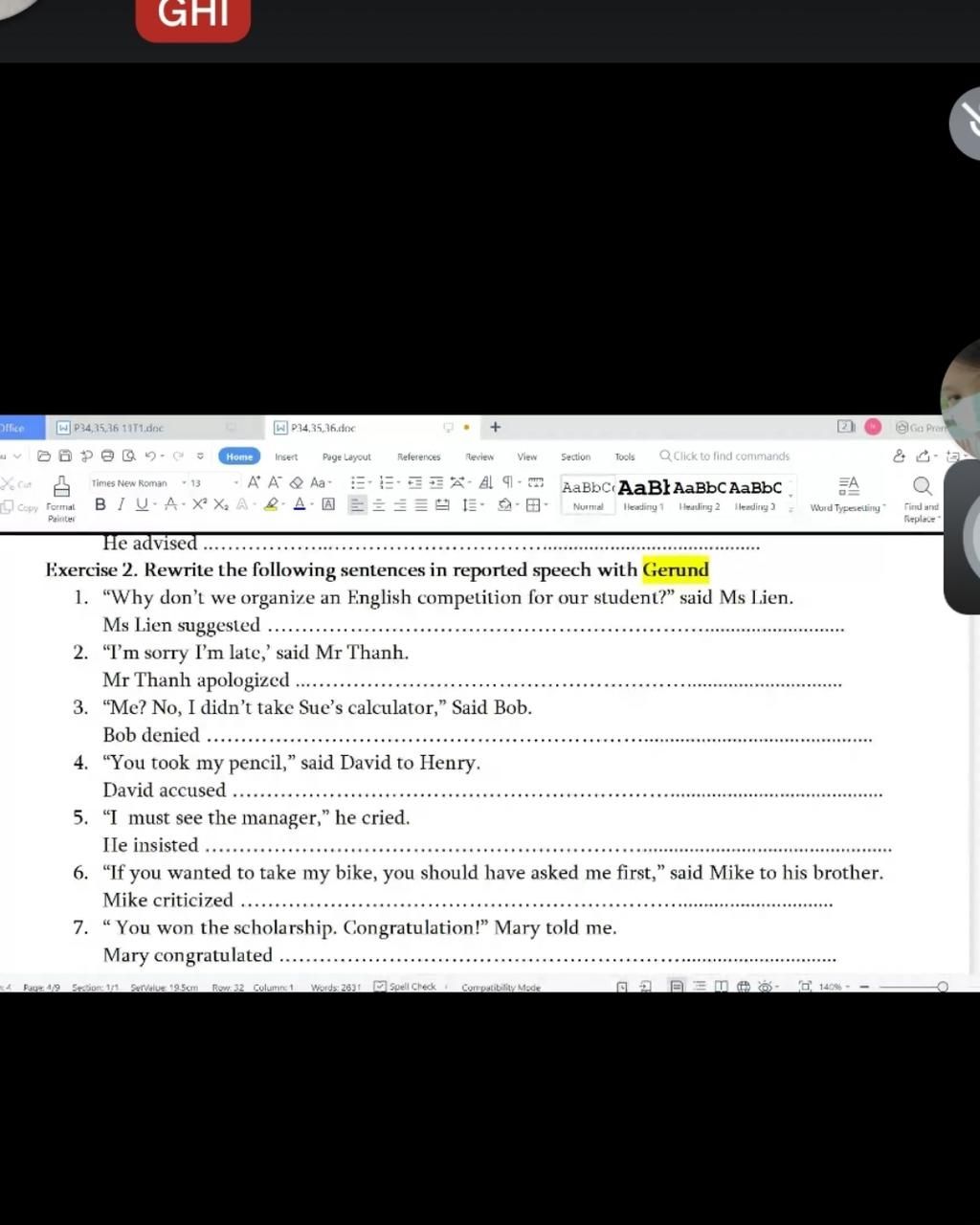Align text left
Image resolution: width=980 pixels, height=1225 pixels.
click(357, 504)
